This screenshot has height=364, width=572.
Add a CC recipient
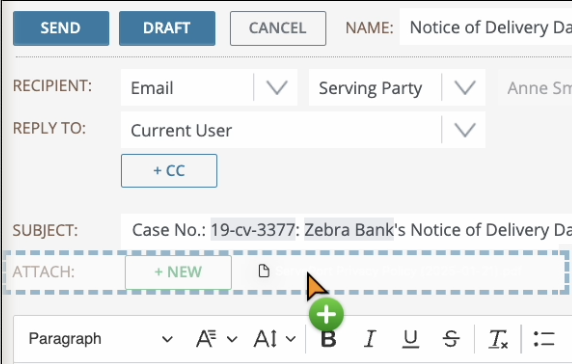click(169, 171)
